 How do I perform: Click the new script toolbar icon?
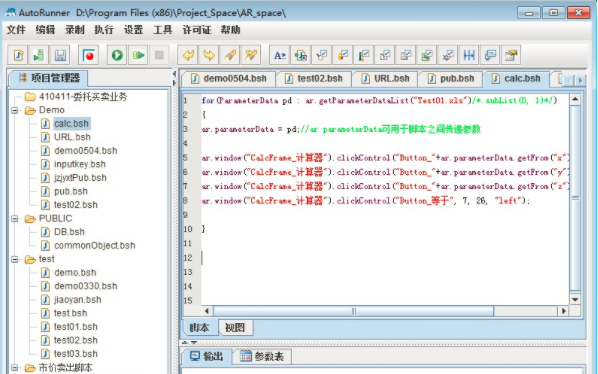pos(18,56)
